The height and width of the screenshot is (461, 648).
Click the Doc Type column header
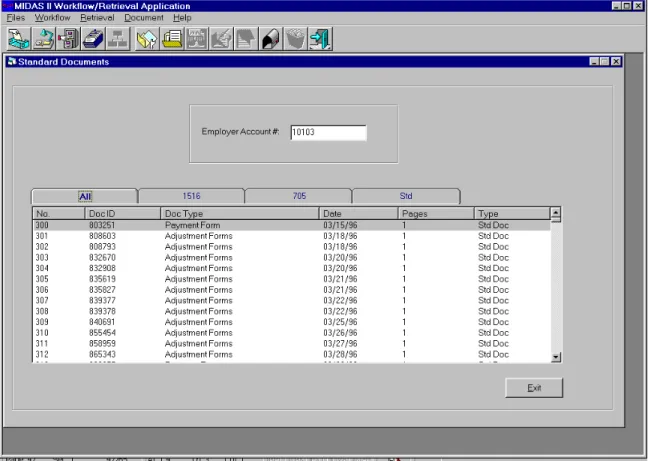[x=240, y=214]
